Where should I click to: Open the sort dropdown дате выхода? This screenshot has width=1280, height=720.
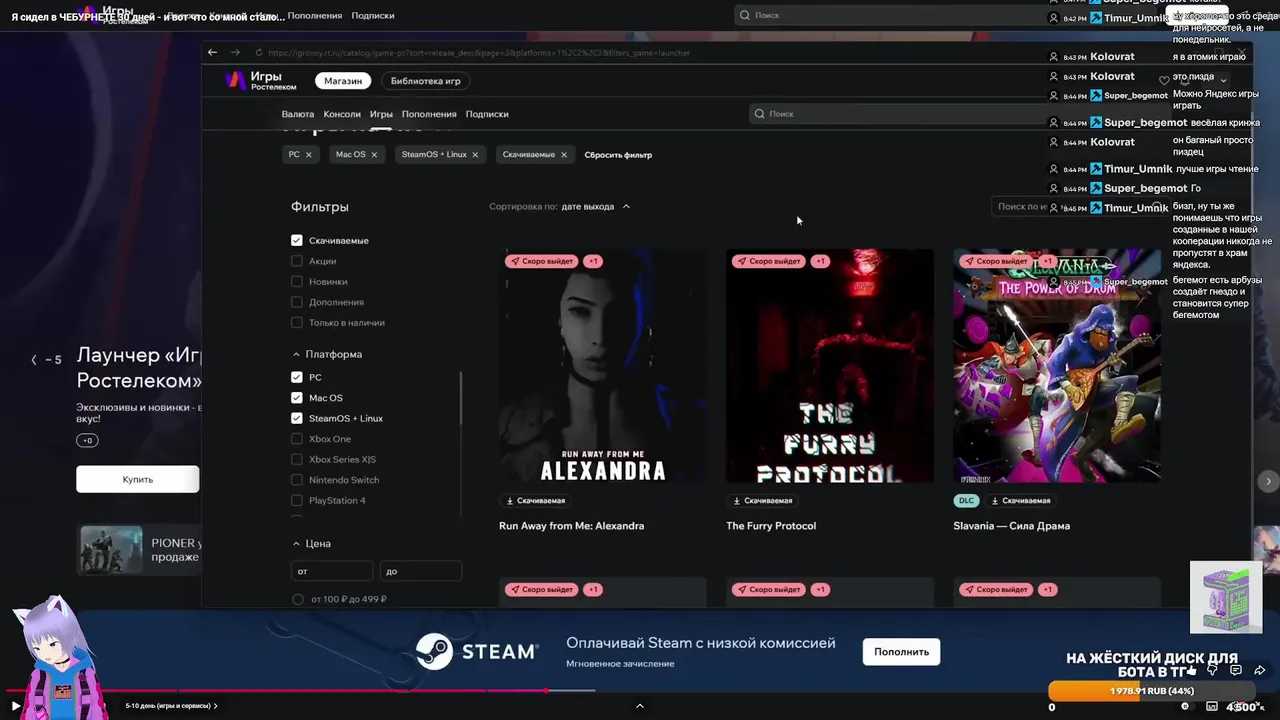click(596, 206)
